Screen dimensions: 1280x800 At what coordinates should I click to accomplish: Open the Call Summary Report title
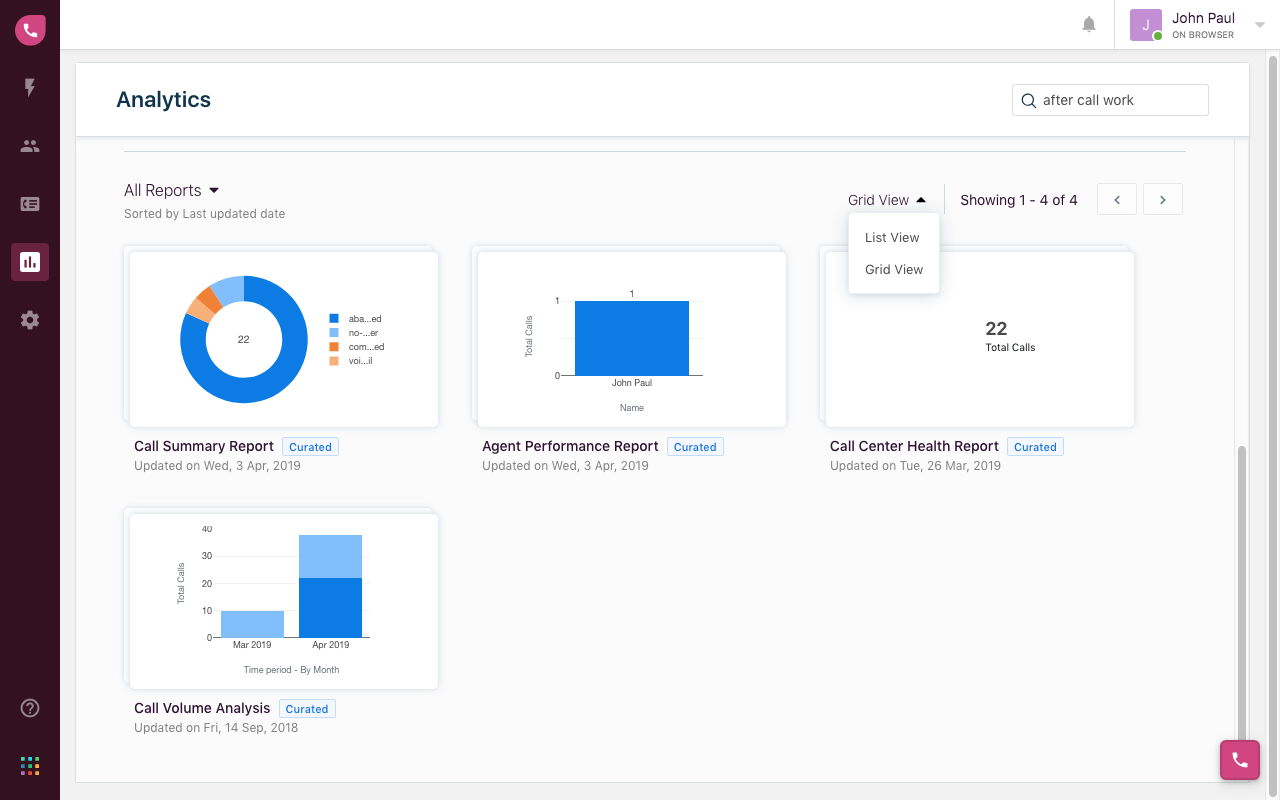204,446
